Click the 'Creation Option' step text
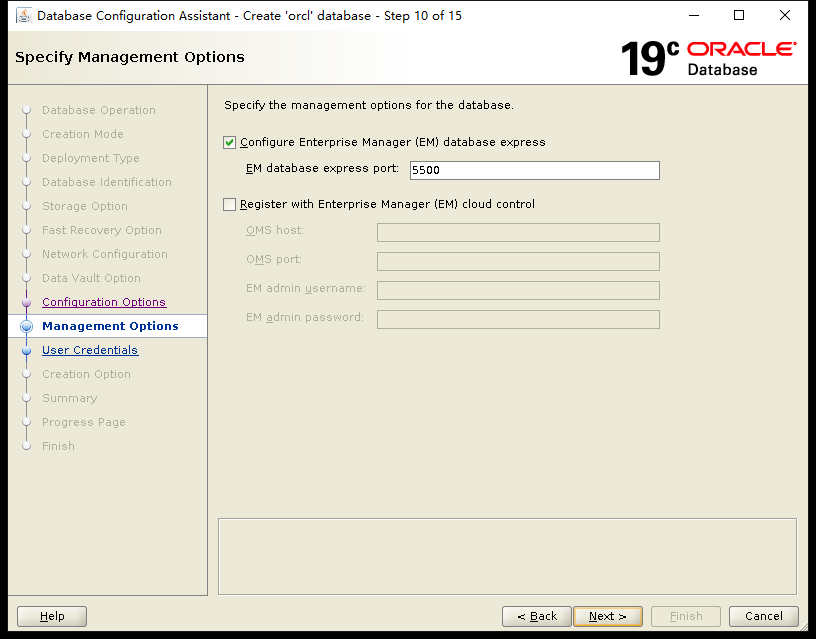This screenshot has height=639, width=816. (x=86, y=374)
